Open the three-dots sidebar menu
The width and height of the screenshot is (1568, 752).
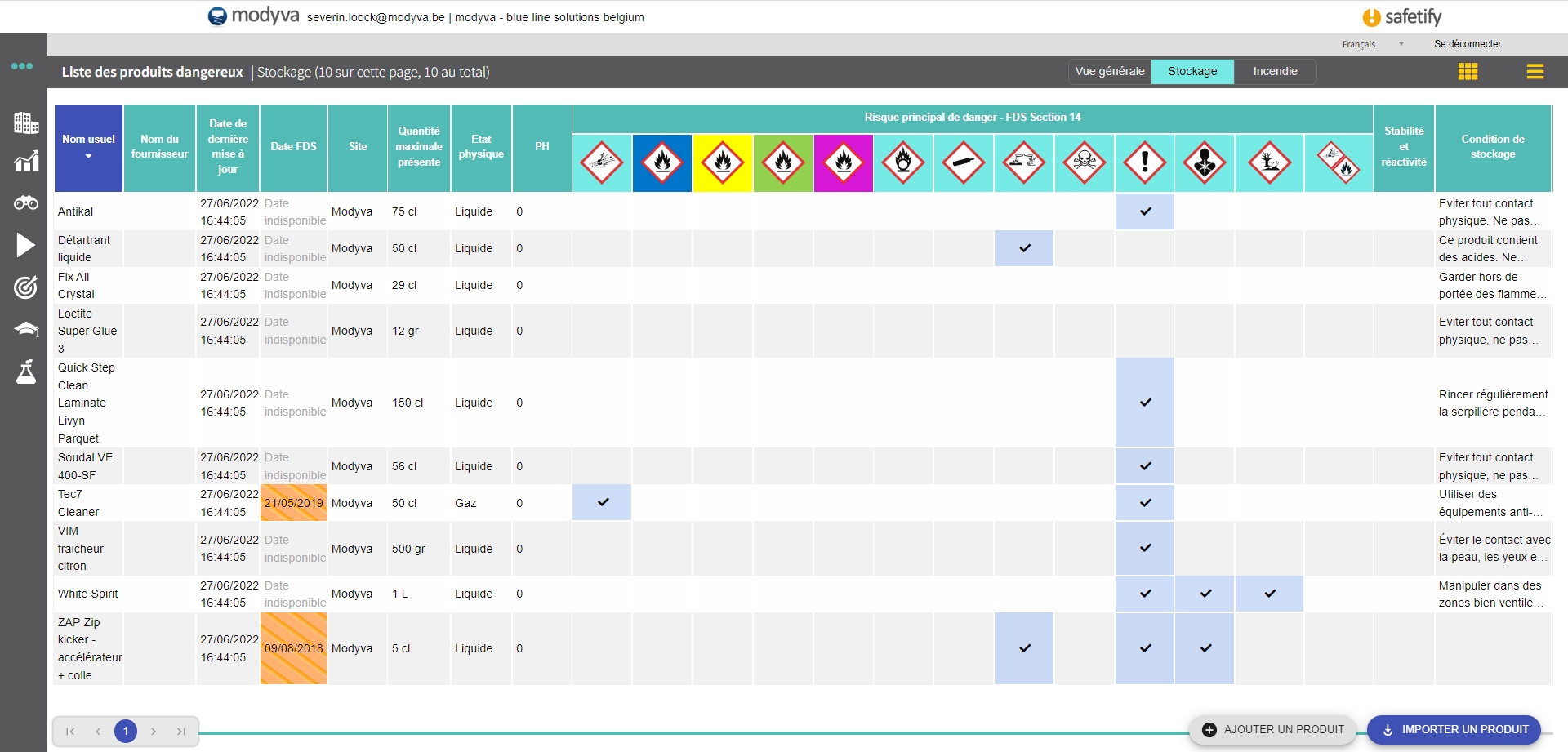[x=22, y=66]
